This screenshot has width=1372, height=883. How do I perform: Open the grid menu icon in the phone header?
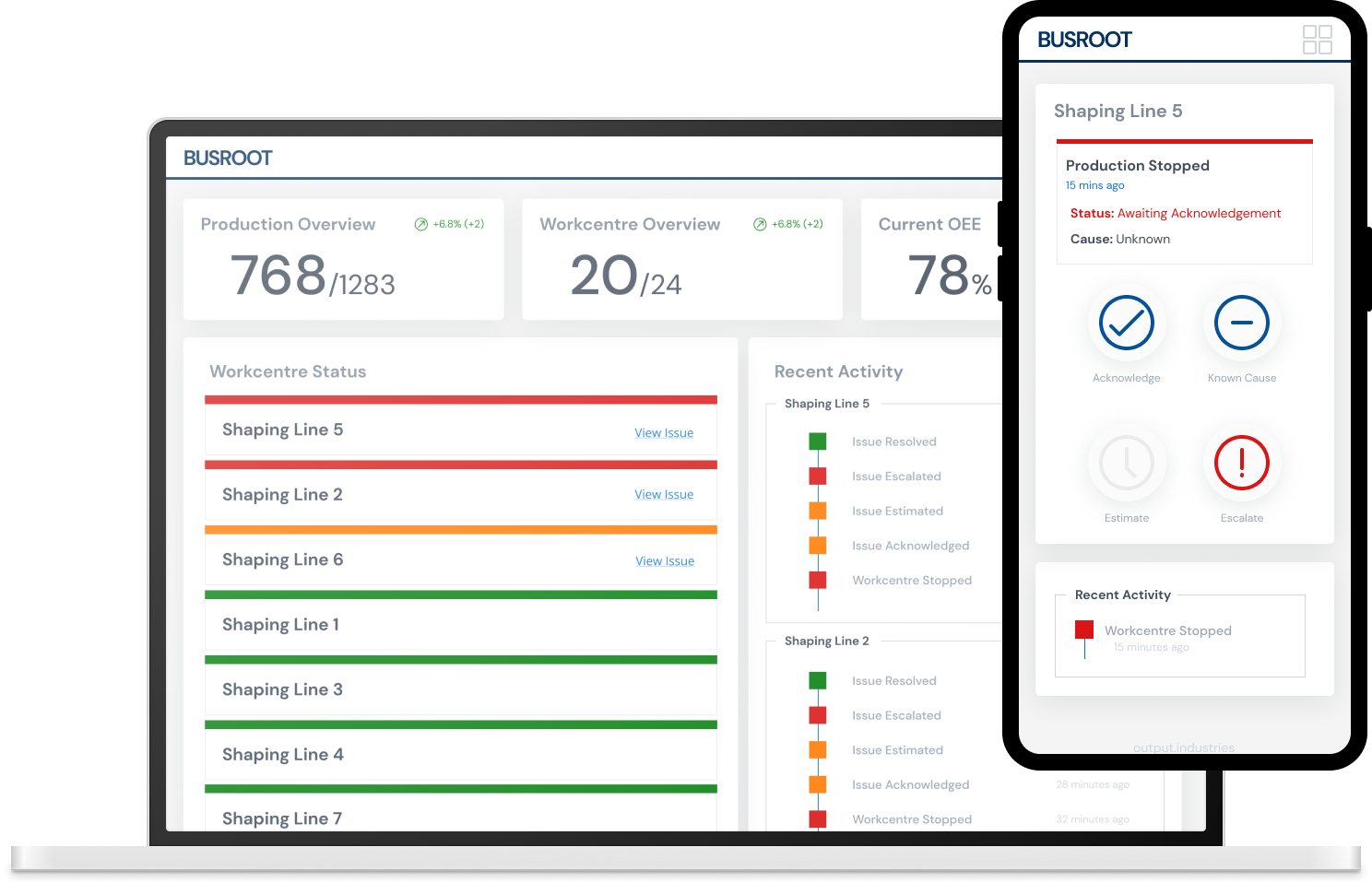pyautogui.click(x=1317, y=40)
